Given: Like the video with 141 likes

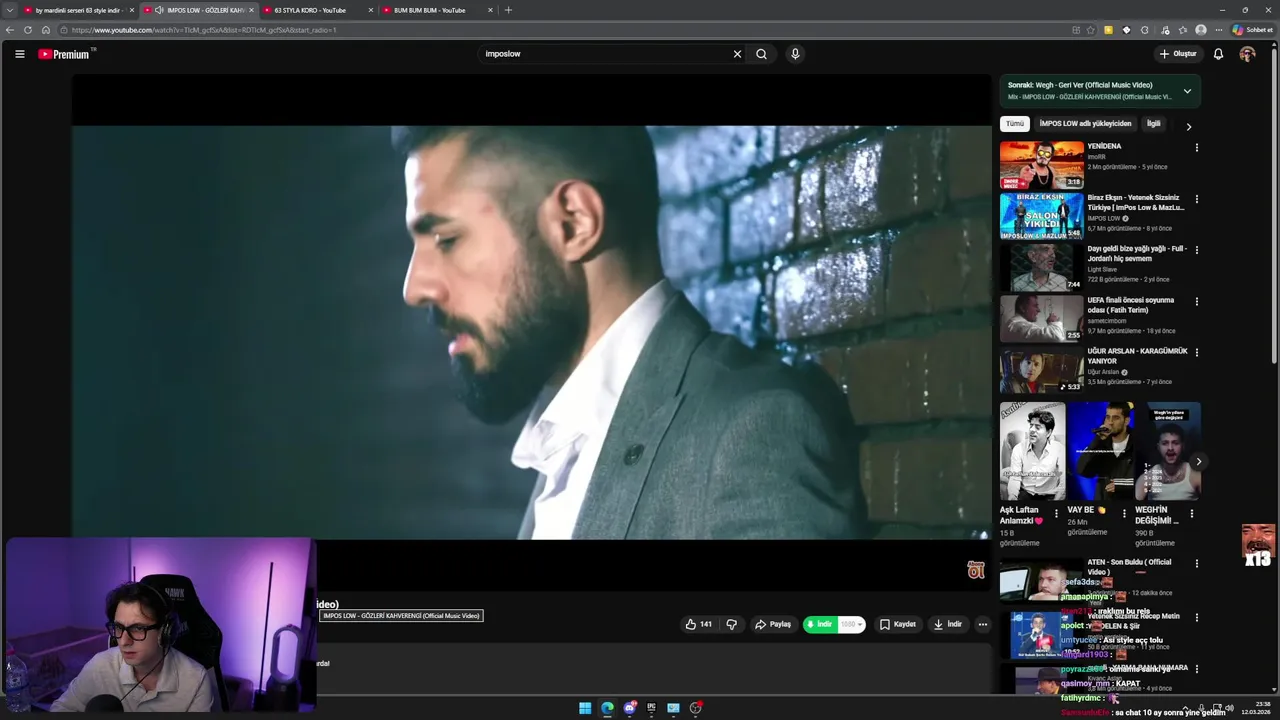Looking at the screenshot, I should pos(699,624).
